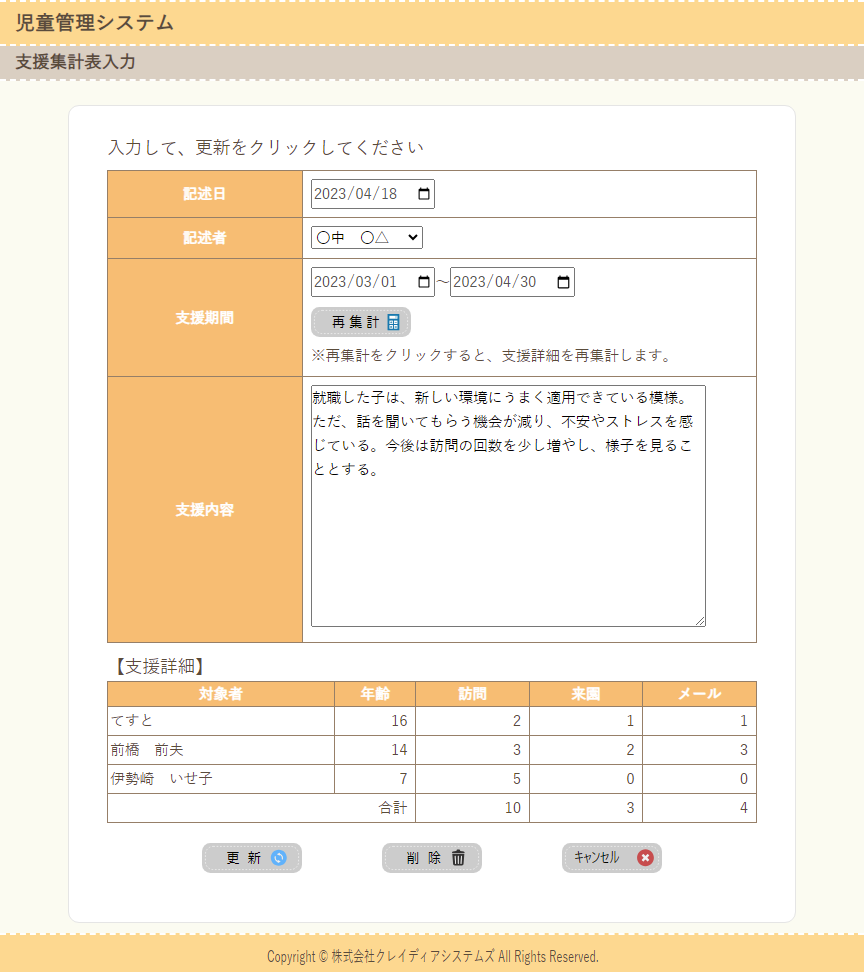The image size is (864, 972).
Task: Click the 支援内容 textarea resize handle
Action: tap(700, 621)
